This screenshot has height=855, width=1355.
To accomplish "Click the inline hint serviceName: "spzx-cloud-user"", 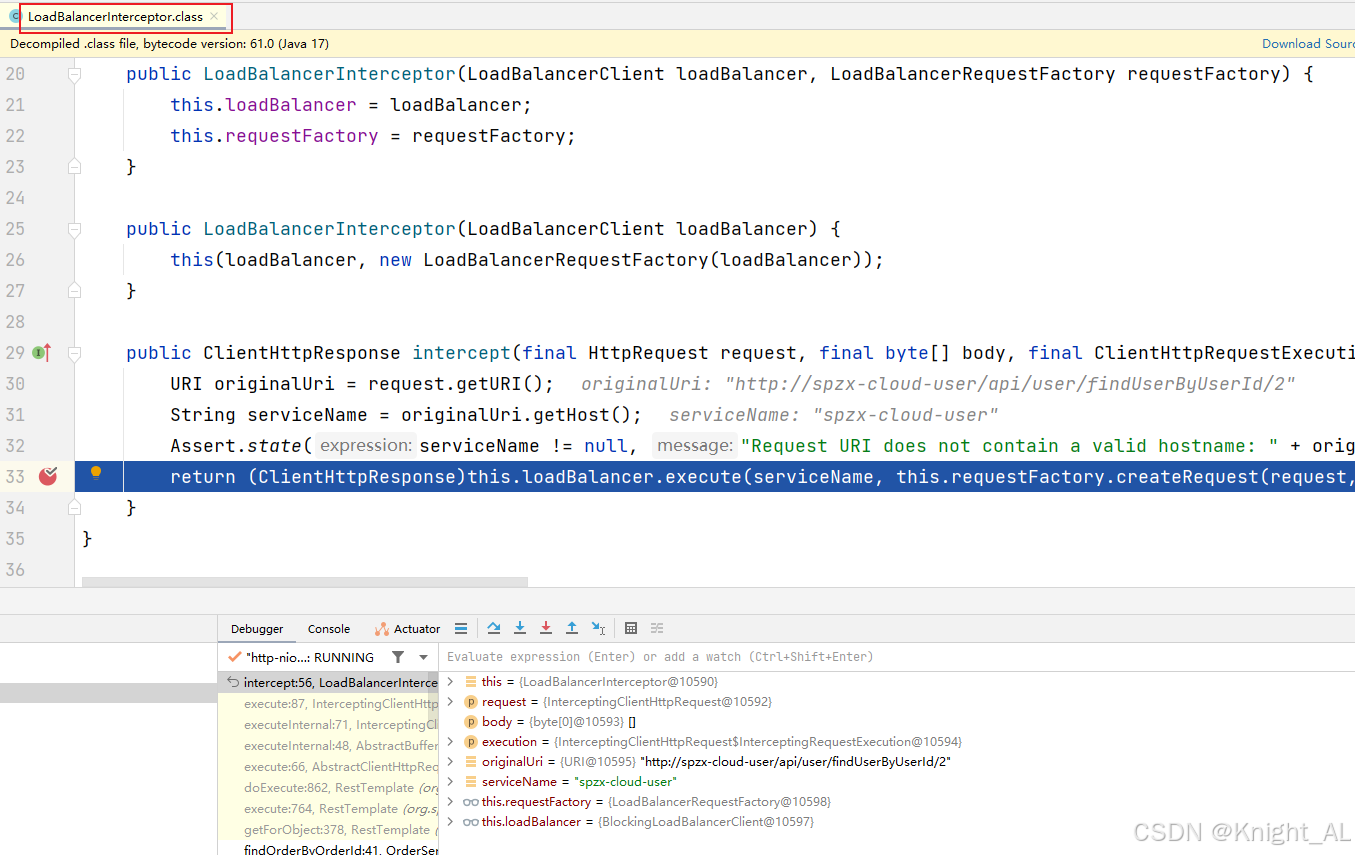I will (x=834, y=415).
